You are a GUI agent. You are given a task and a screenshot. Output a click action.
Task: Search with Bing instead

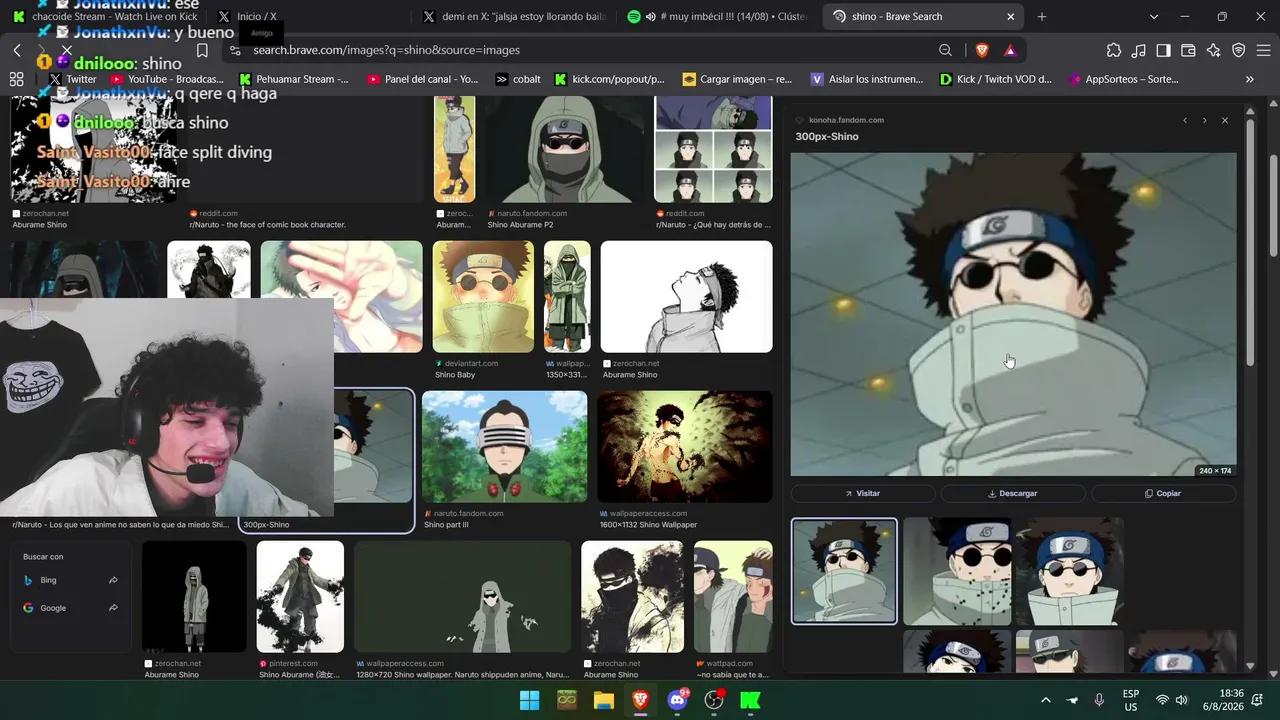[70, 580]
